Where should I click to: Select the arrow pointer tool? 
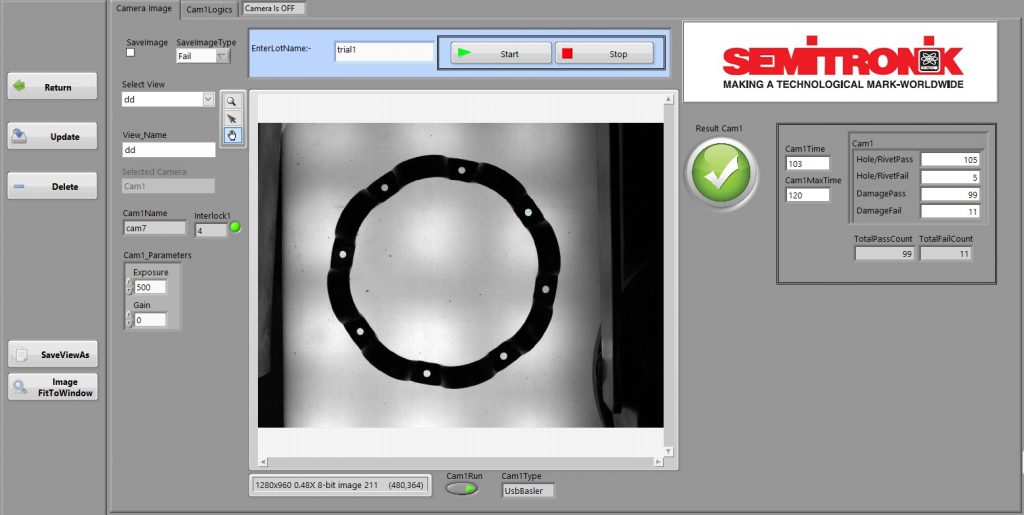pos(232,118)
